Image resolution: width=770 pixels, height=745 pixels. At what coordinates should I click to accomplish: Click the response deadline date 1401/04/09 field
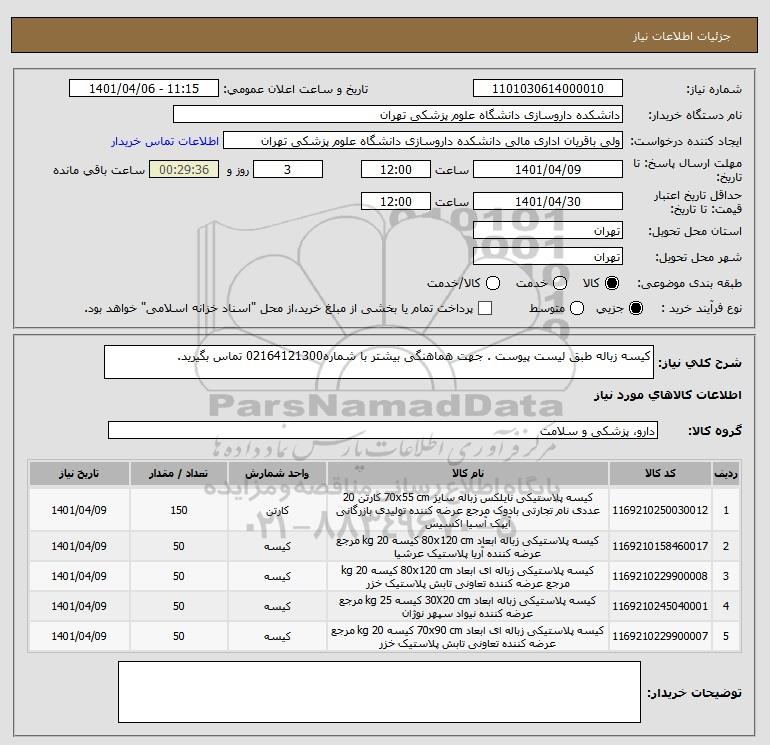click(548, 169)
